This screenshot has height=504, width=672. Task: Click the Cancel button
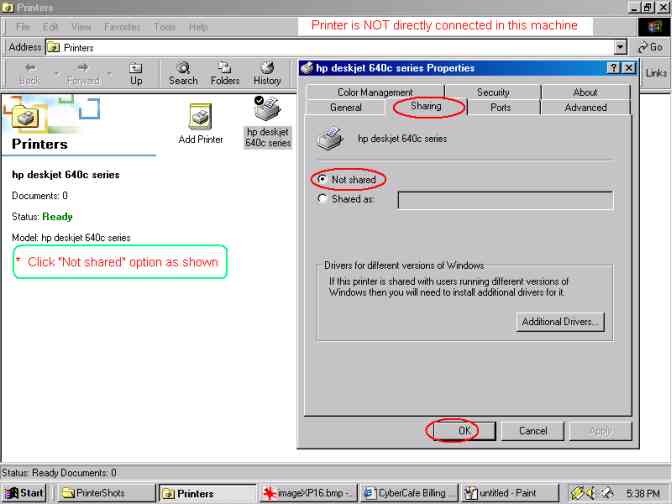click(533, 431)
